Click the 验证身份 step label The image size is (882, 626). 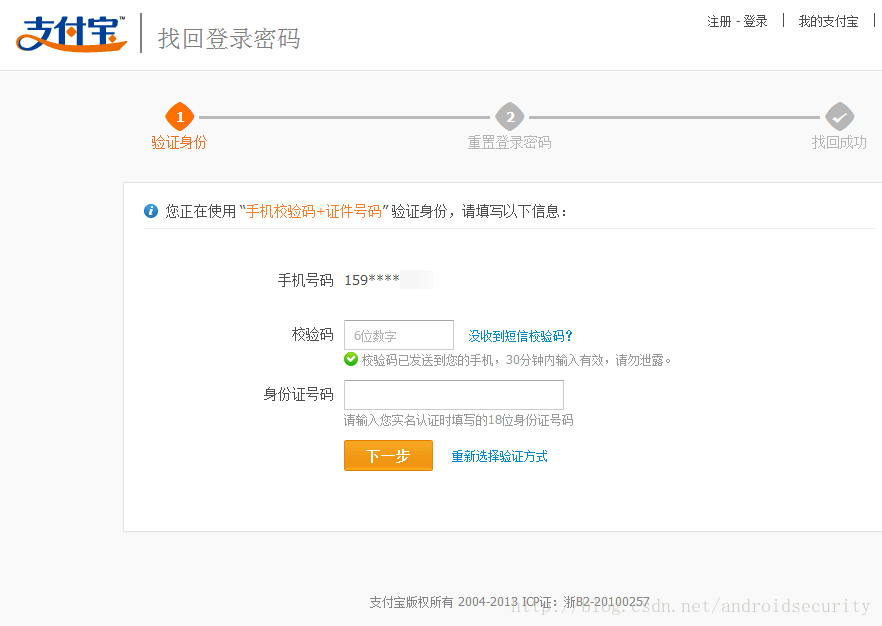pyautogui.click(x=179, y=142)
